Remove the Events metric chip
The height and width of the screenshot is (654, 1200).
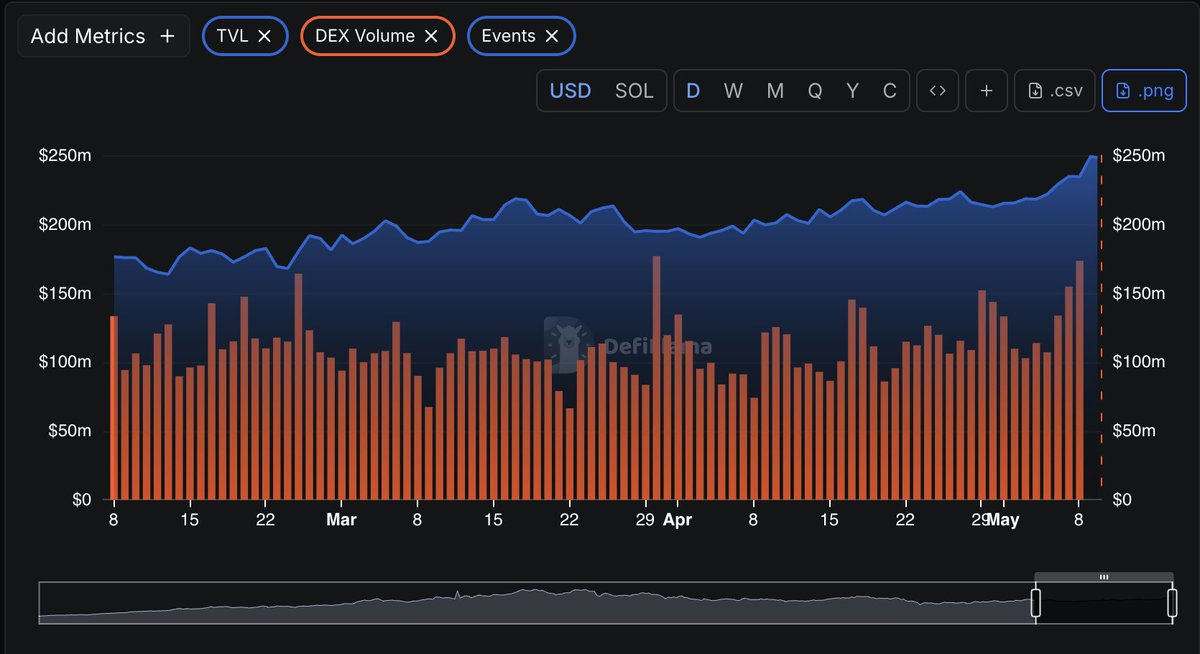pyautogui.click(x=552, y=36)
